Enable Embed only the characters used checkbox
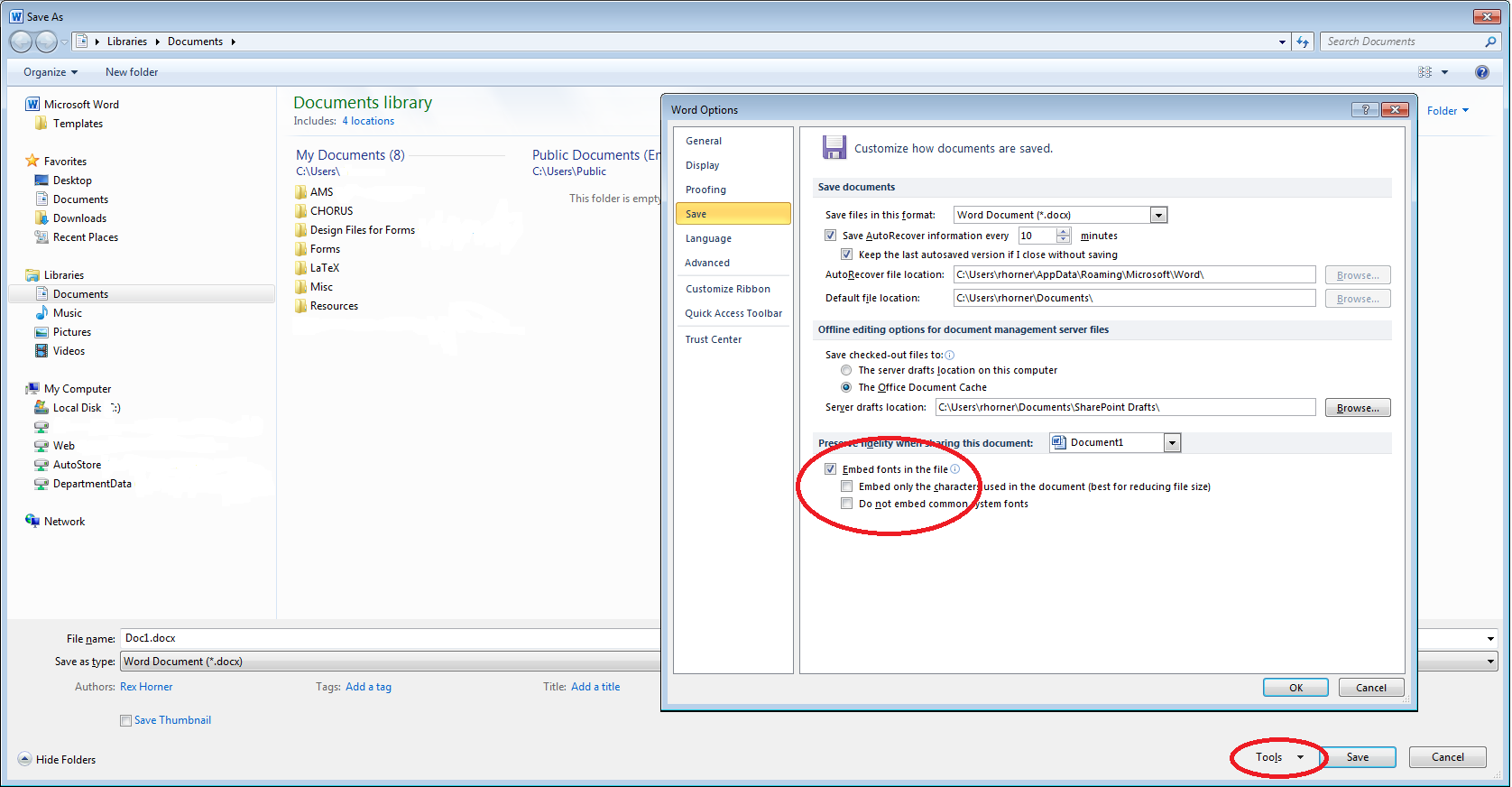The image size is (1512, 787). 847,486
